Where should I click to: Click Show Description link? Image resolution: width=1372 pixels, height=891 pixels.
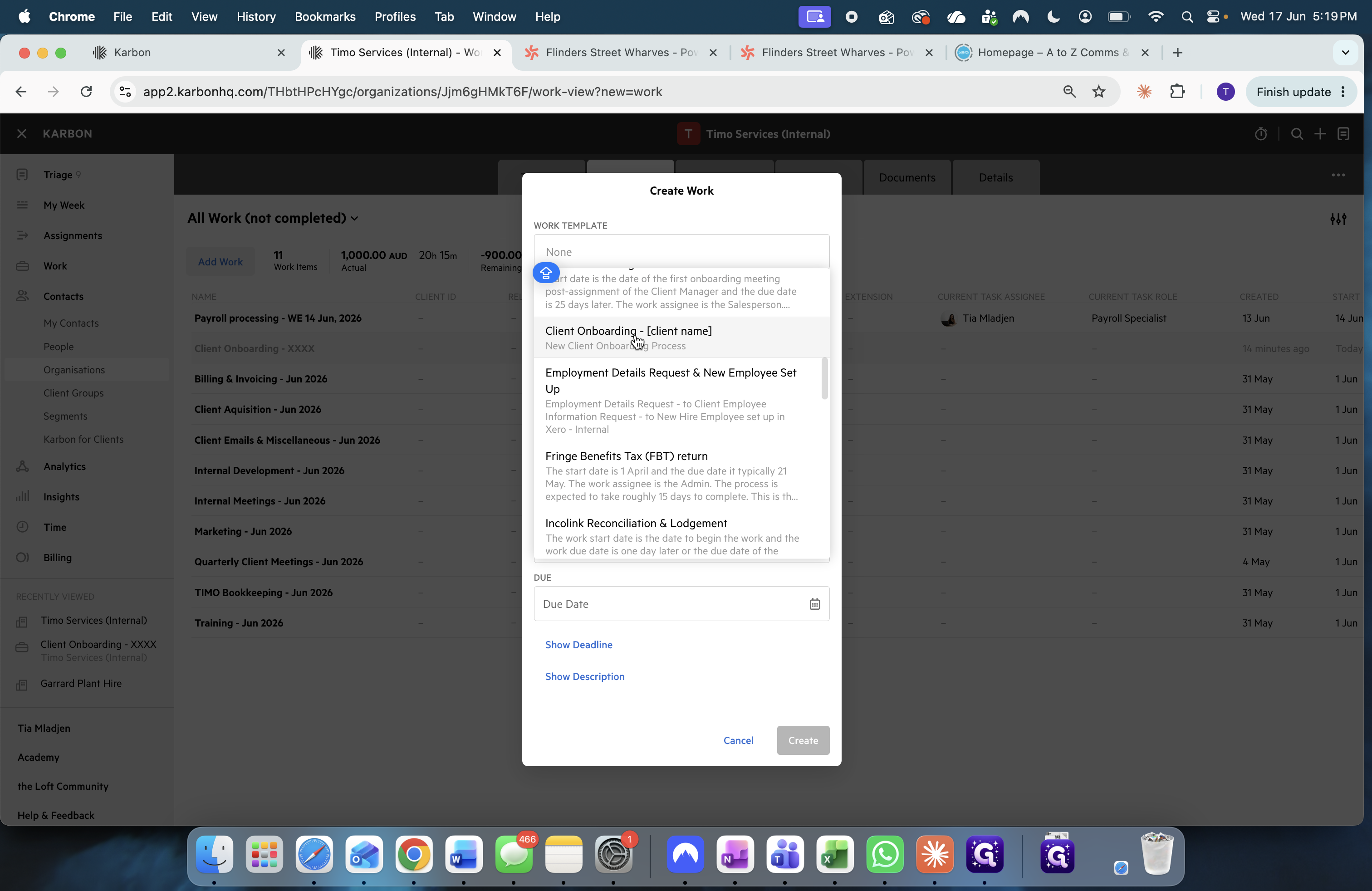[x=584, y=676]
